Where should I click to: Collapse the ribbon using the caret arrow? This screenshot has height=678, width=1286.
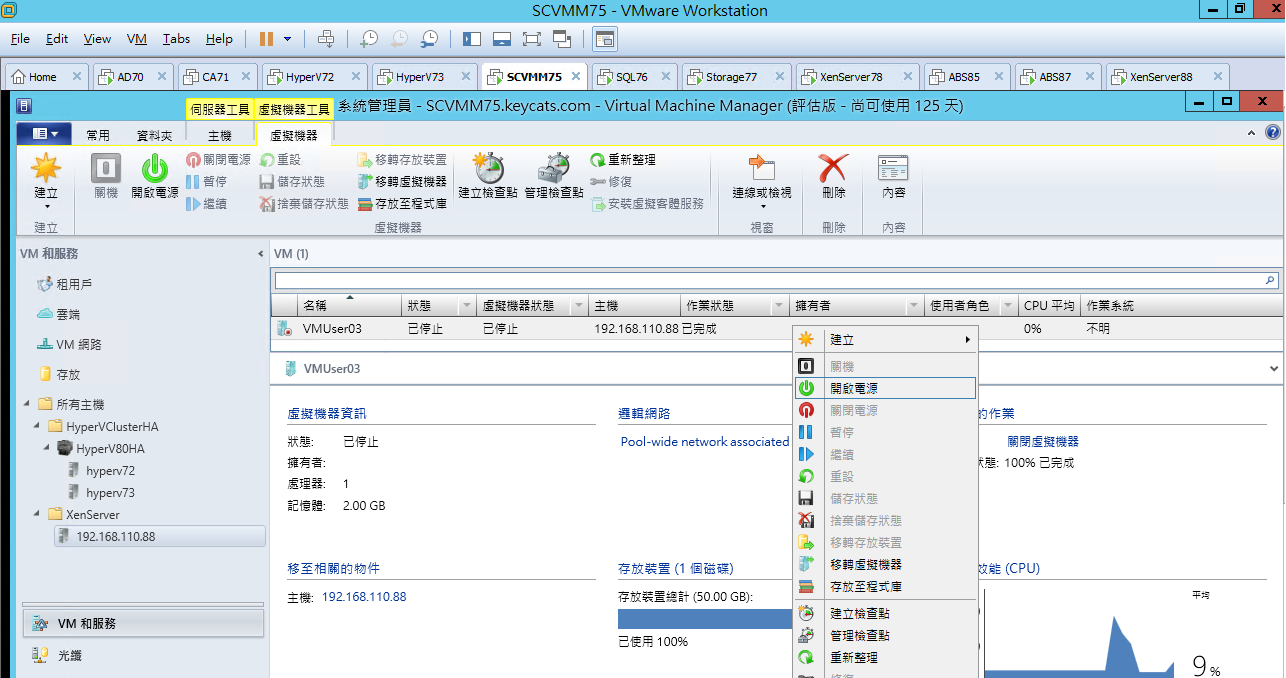1250,132
